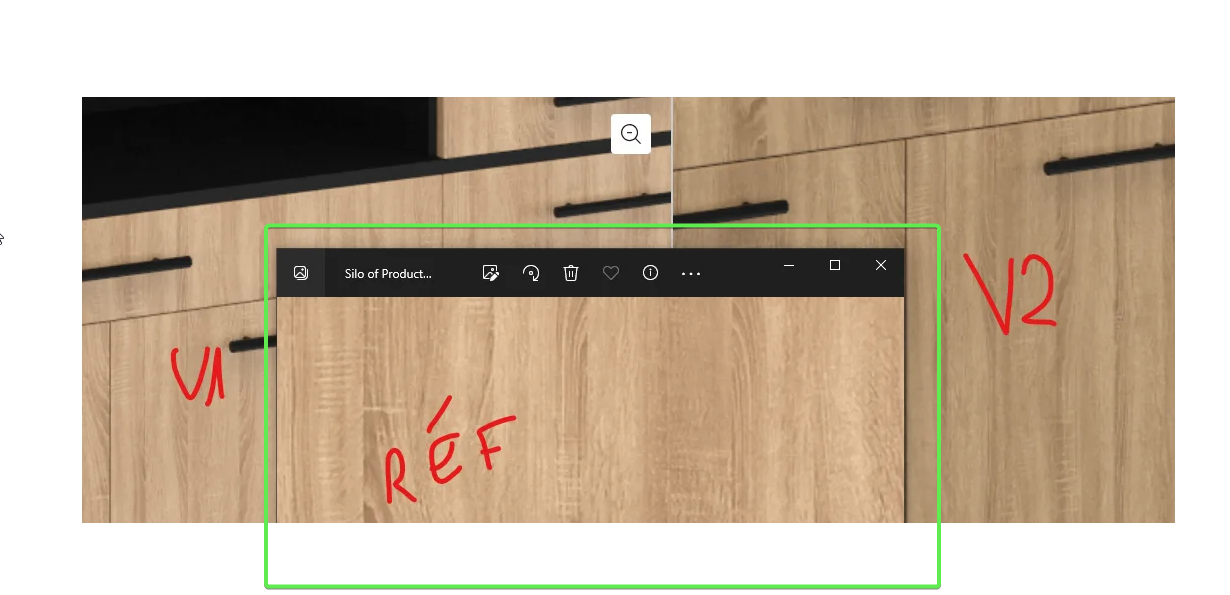Open the Edit image tool

click(490, 273)
